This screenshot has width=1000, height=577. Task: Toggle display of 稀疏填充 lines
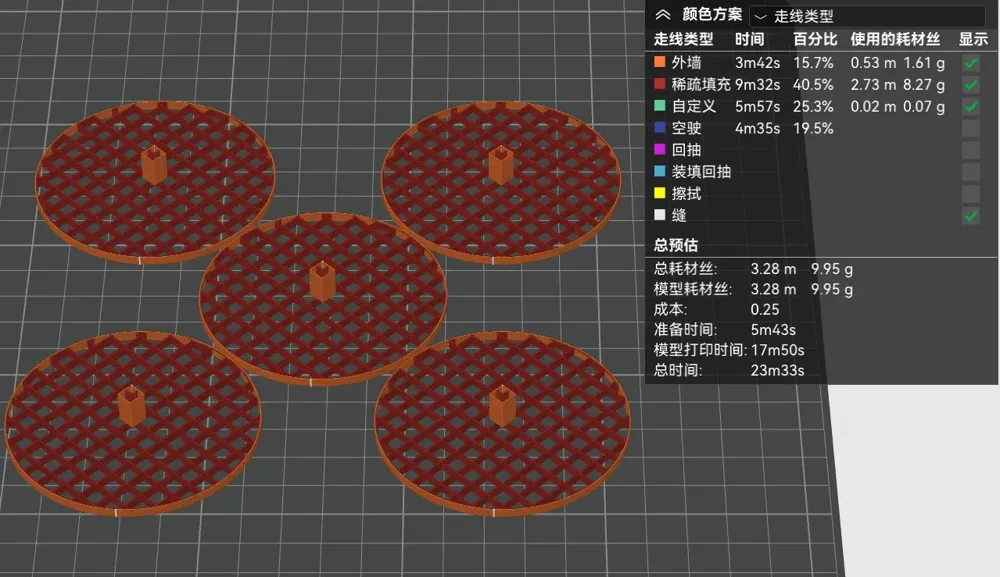click(x=971, y=85)
